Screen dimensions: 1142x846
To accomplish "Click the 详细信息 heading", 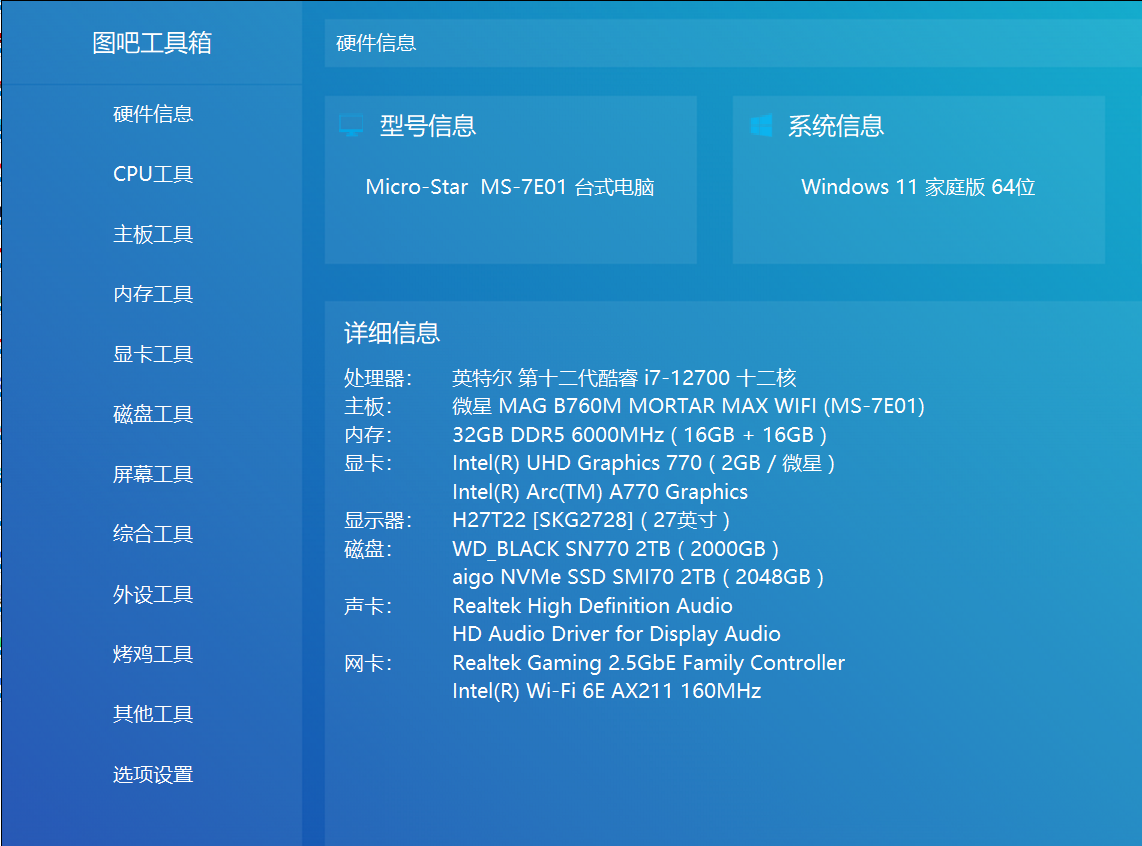I will pyautogui.click(x=392, y=333).
